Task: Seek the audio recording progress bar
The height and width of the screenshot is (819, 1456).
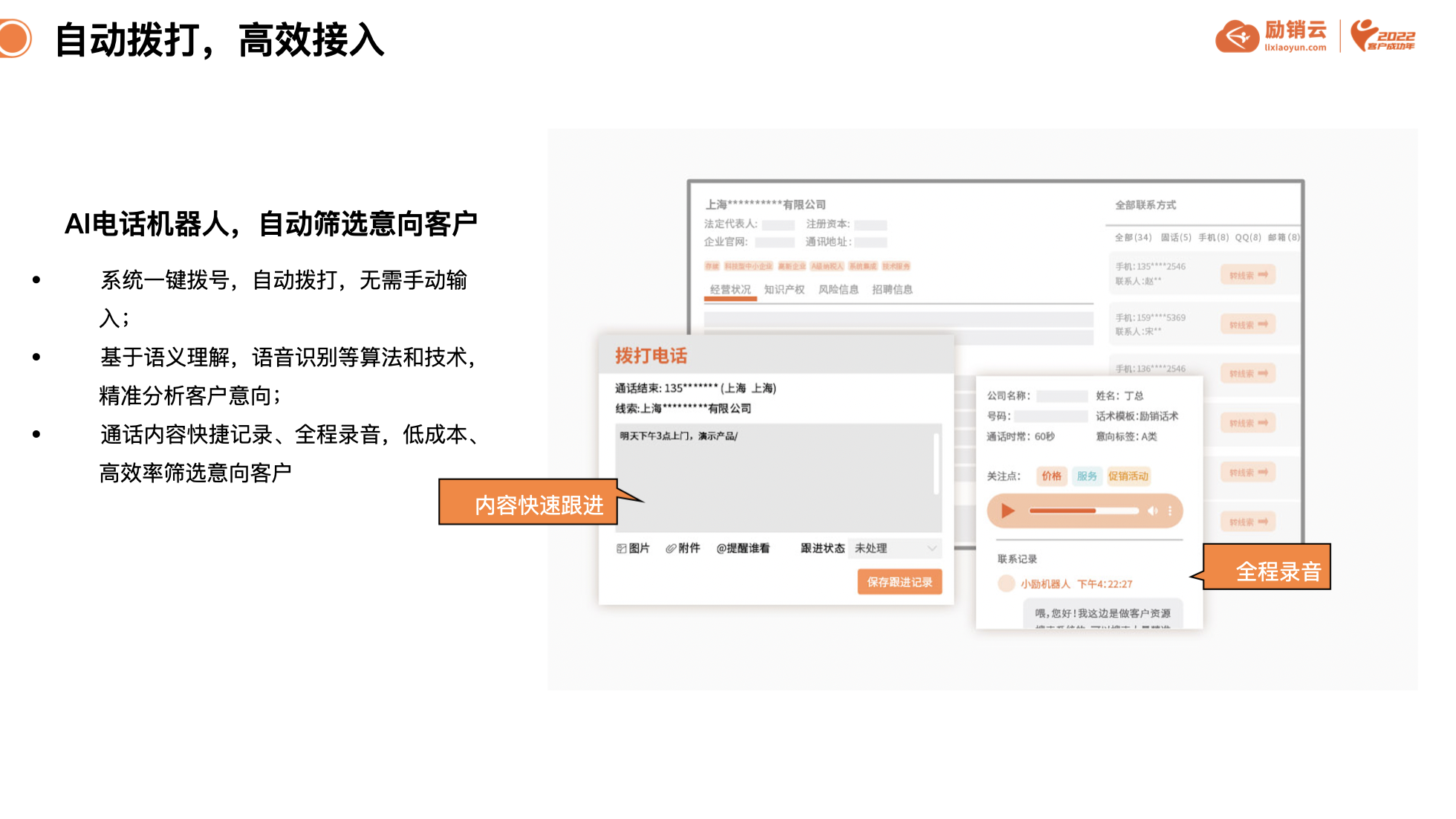Action: point(1083,511)
